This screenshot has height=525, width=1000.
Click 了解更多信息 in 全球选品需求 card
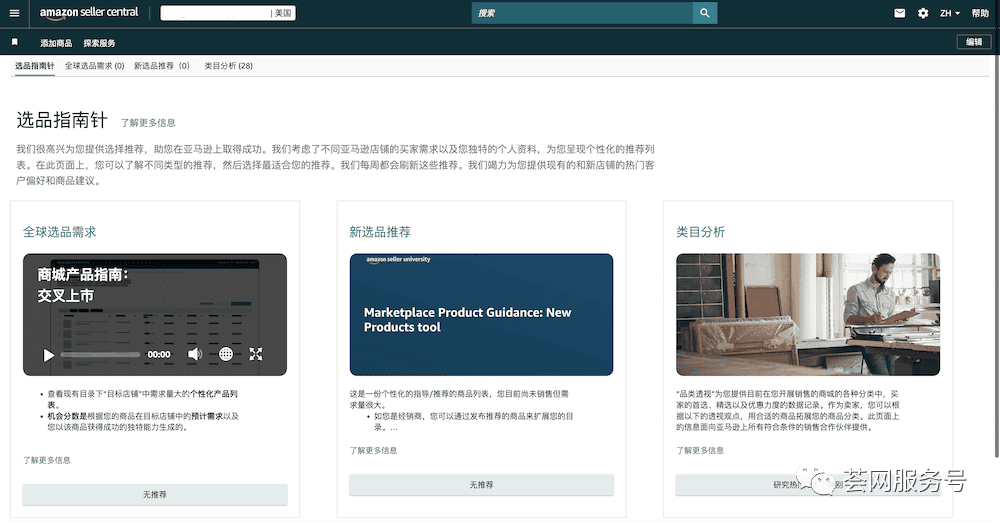tap(47, 460)
